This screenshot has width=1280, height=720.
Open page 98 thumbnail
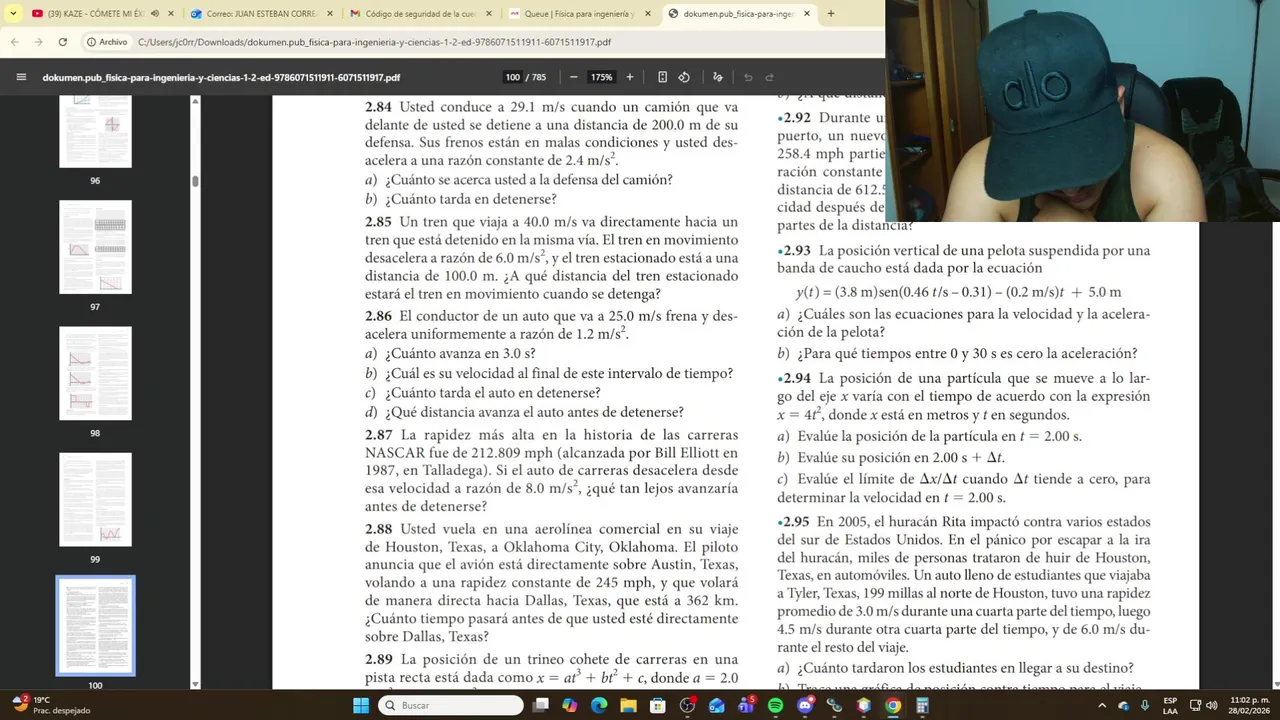click(x=95, y=373)
